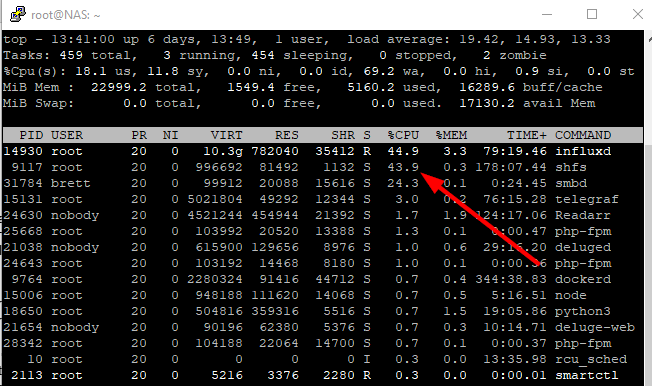Click PID 14930
652x386 pixels.
tap(23, 151)
